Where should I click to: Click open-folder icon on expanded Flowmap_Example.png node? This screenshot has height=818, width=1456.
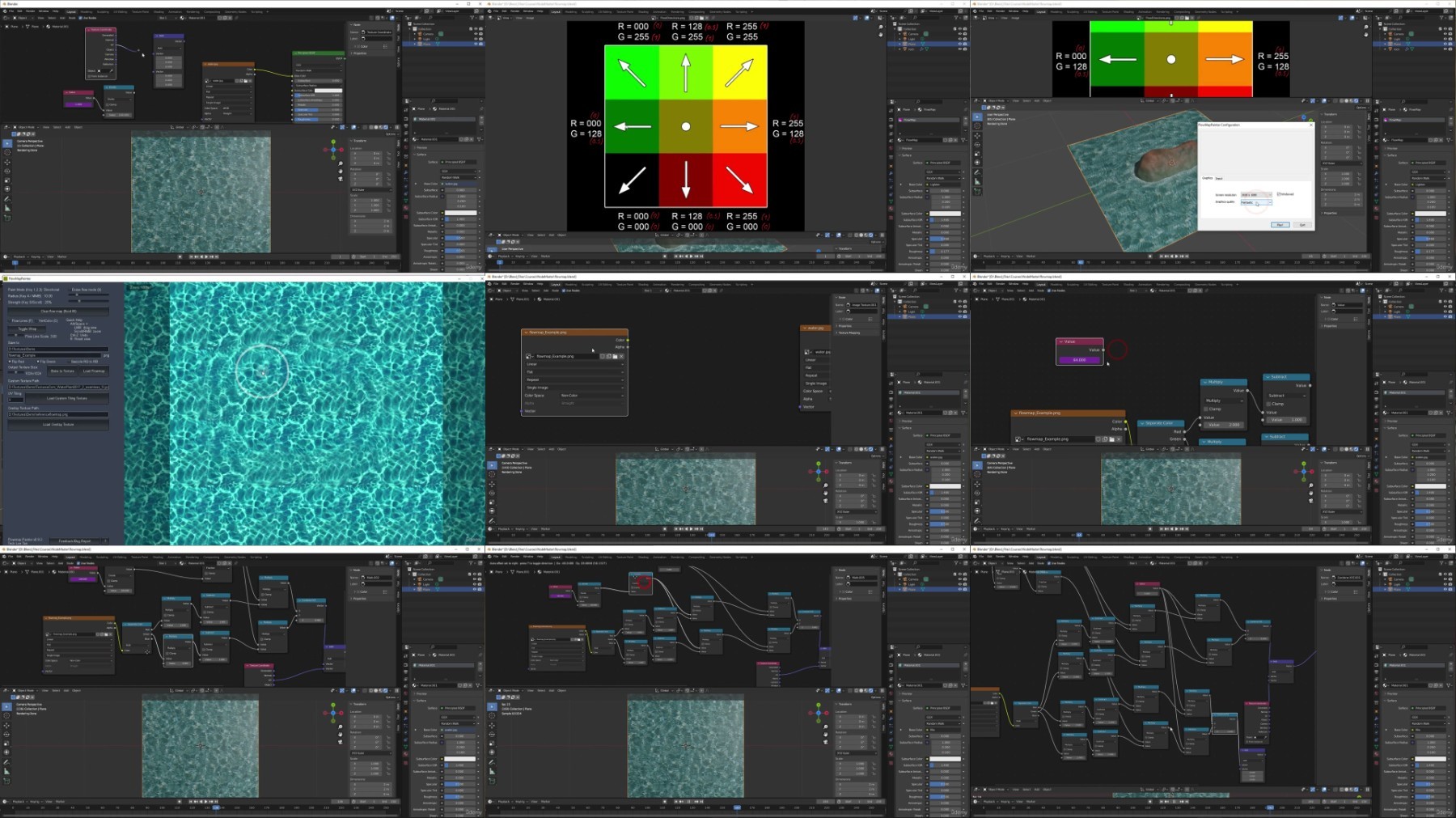click(615, 356)
